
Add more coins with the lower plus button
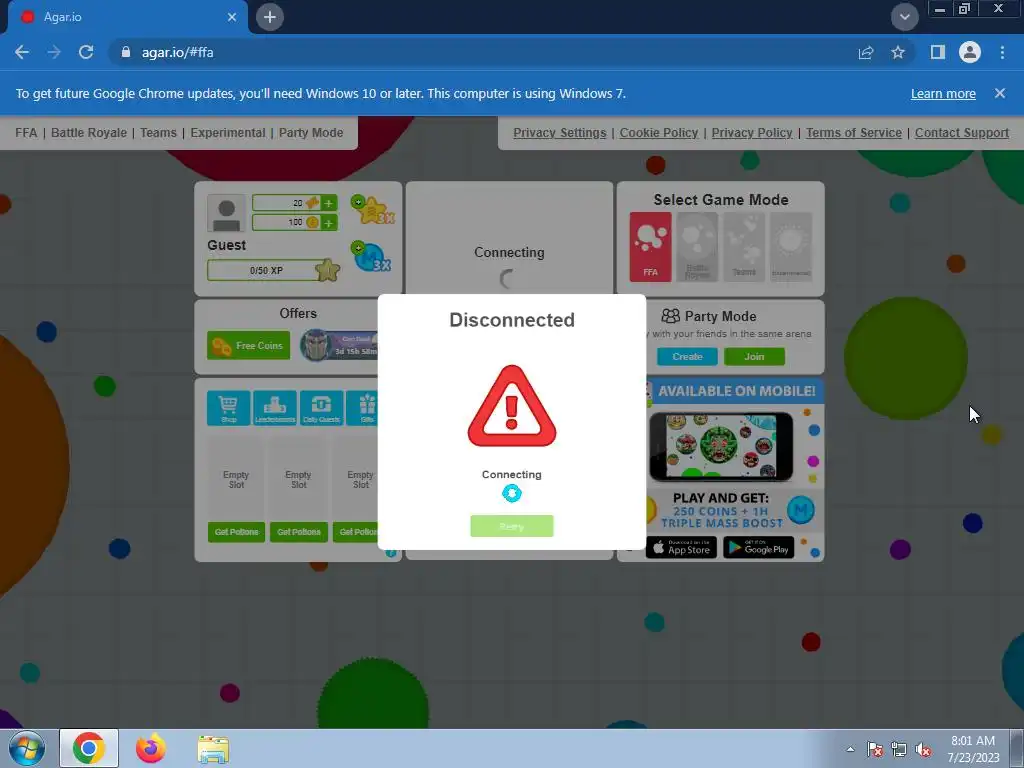[x=328, y=223]
